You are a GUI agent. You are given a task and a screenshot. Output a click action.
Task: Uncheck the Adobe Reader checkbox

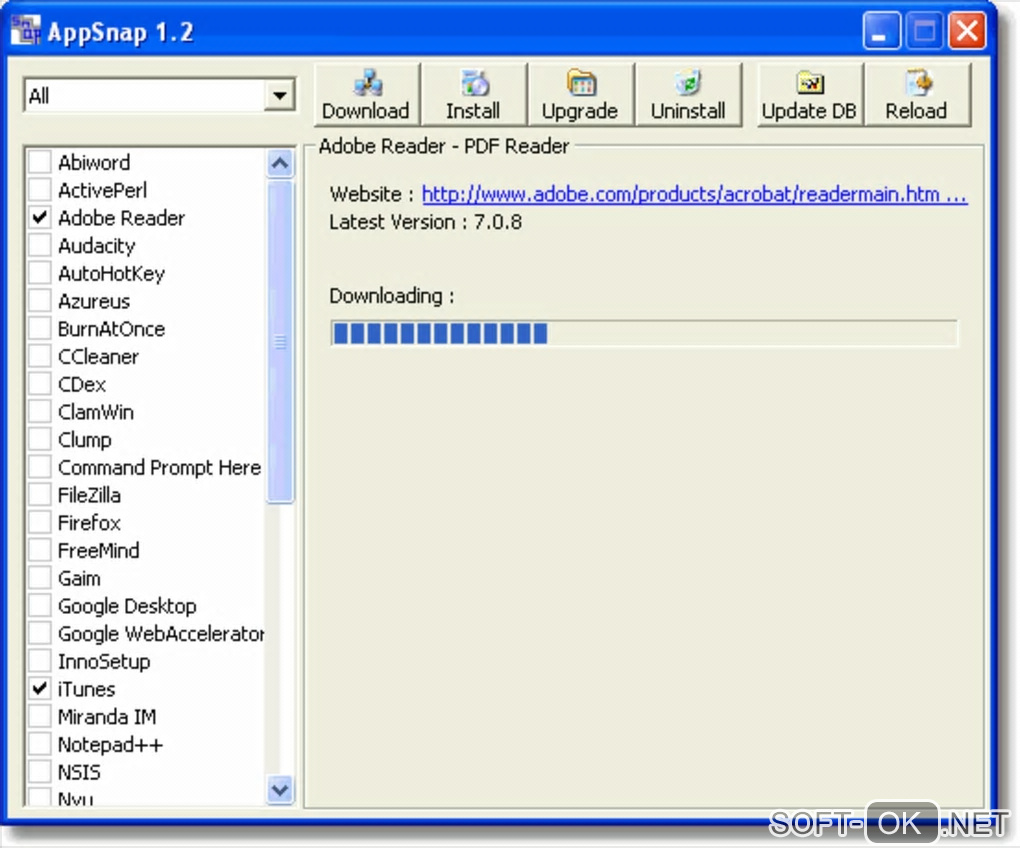[40, 218]
